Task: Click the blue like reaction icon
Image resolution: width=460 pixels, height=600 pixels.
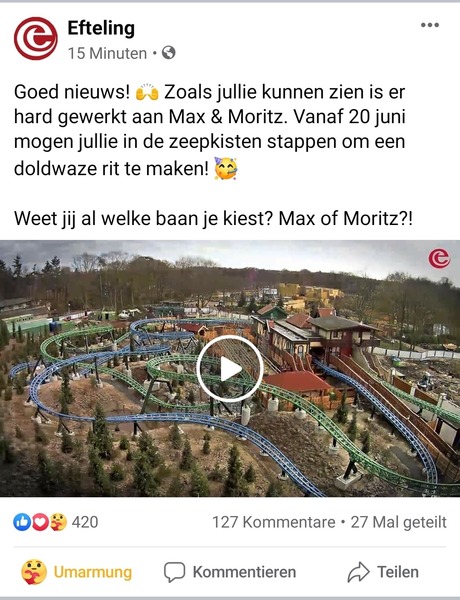Action: 22,522
